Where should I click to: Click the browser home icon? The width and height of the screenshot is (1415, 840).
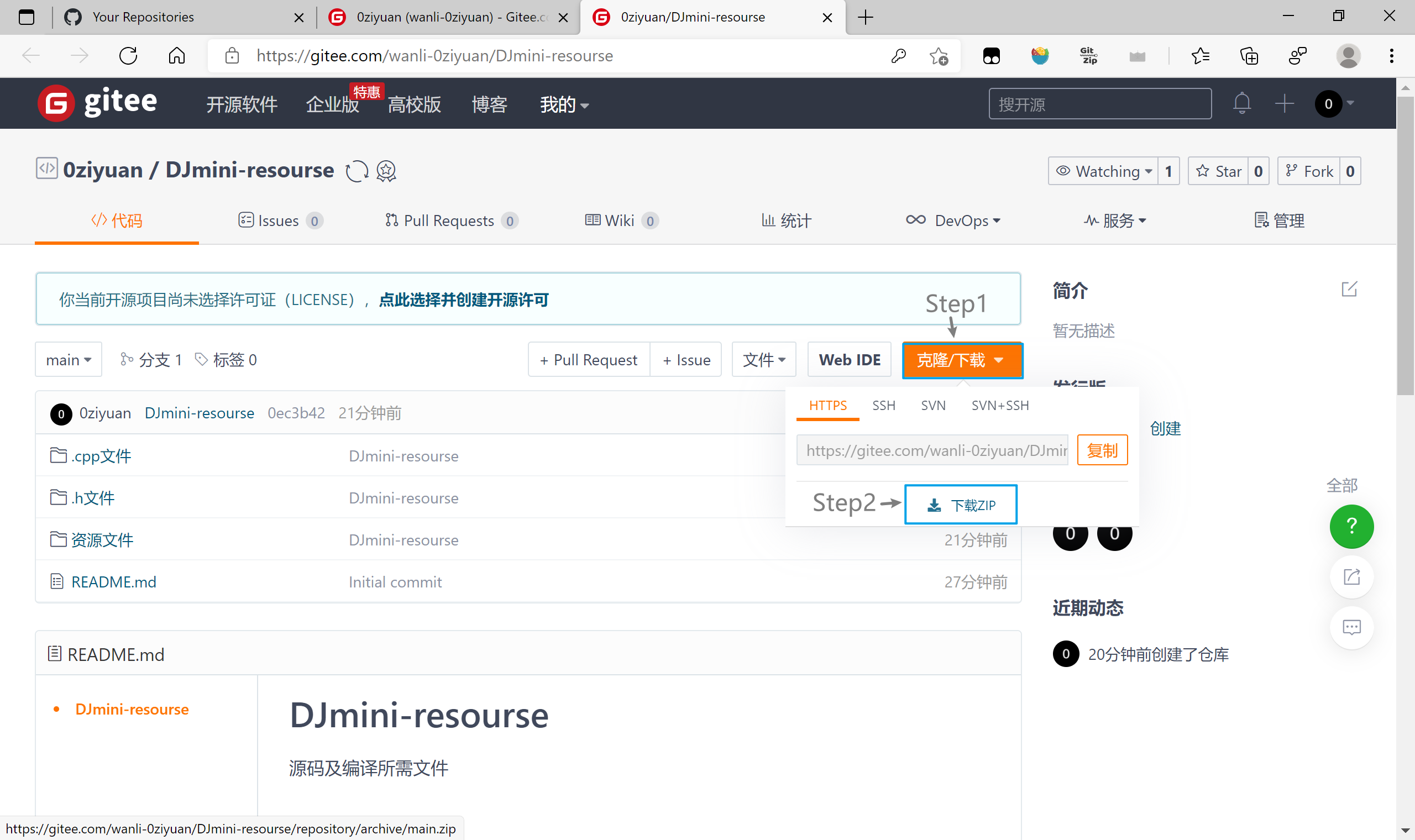pos(176,55)
